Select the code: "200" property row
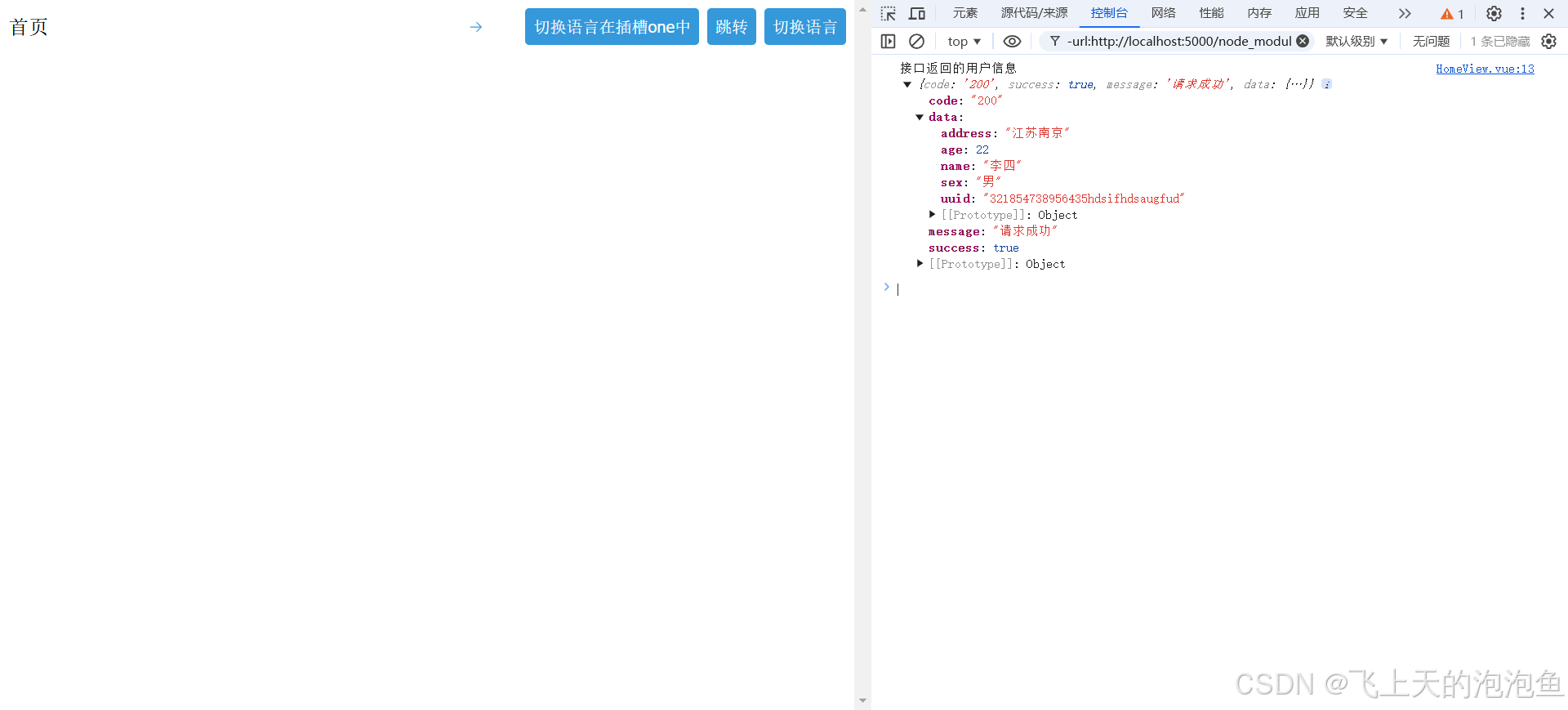Viewport: 1568px width, 710px height. (965, 100)
